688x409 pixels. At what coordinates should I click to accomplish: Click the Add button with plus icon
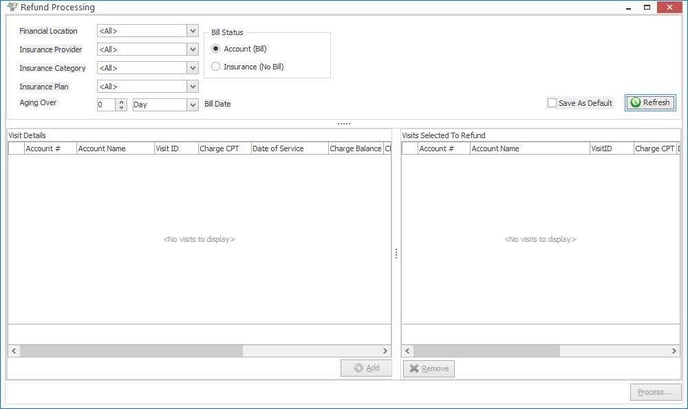[365, 369]
